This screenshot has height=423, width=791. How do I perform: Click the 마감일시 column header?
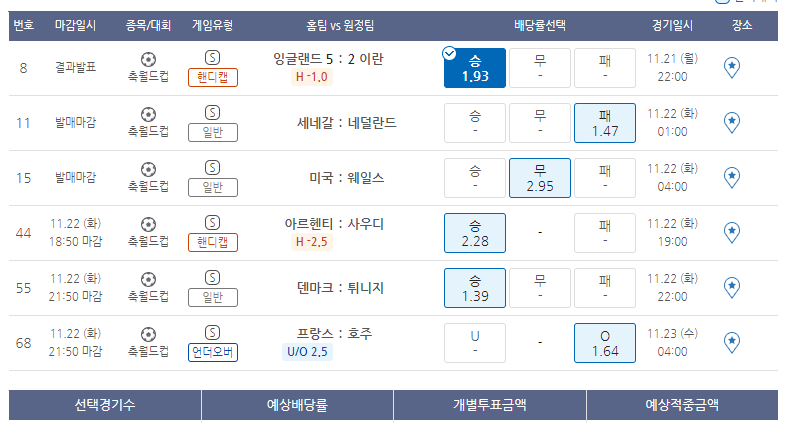[x=75, y=25]
